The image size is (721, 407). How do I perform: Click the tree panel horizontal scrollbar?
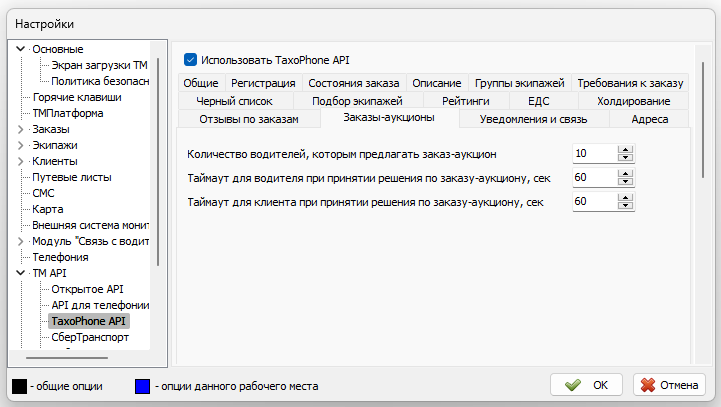(67, 357)
